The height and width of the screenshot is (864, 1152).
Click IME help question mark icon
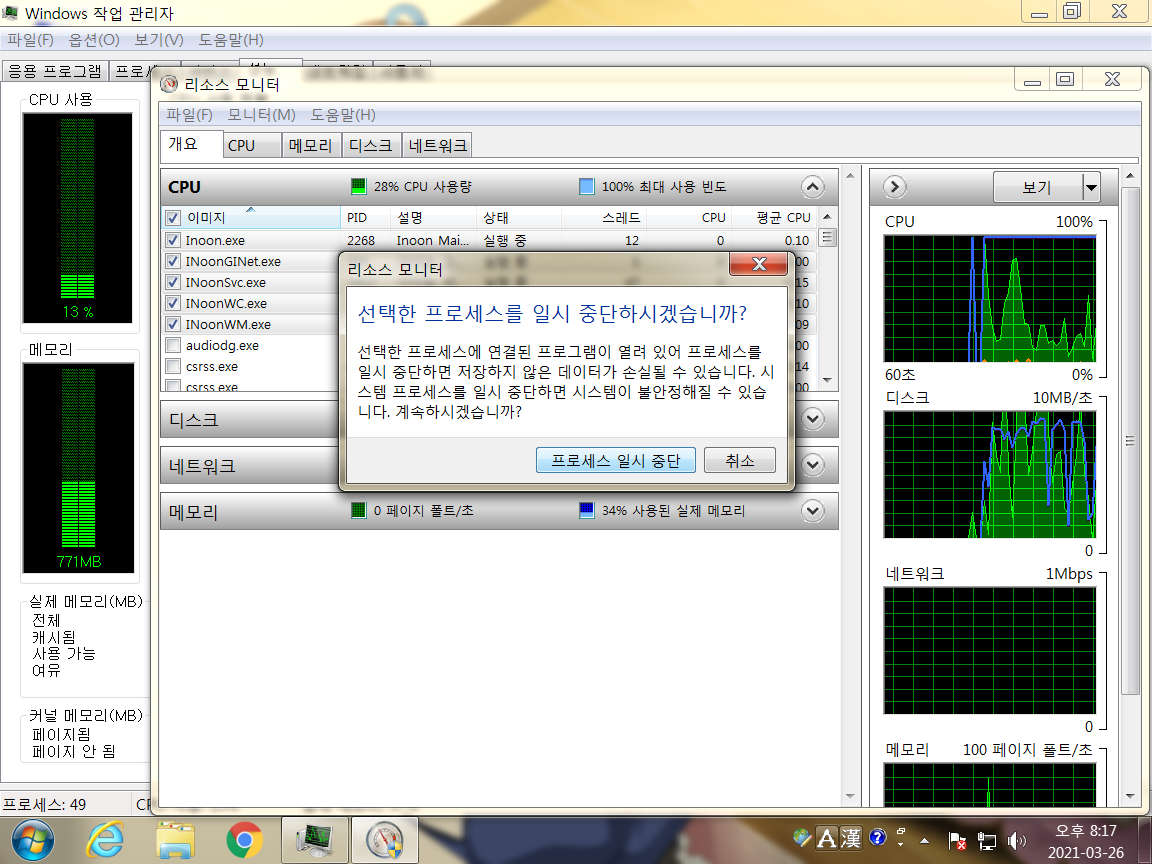(x=877, y=838)
